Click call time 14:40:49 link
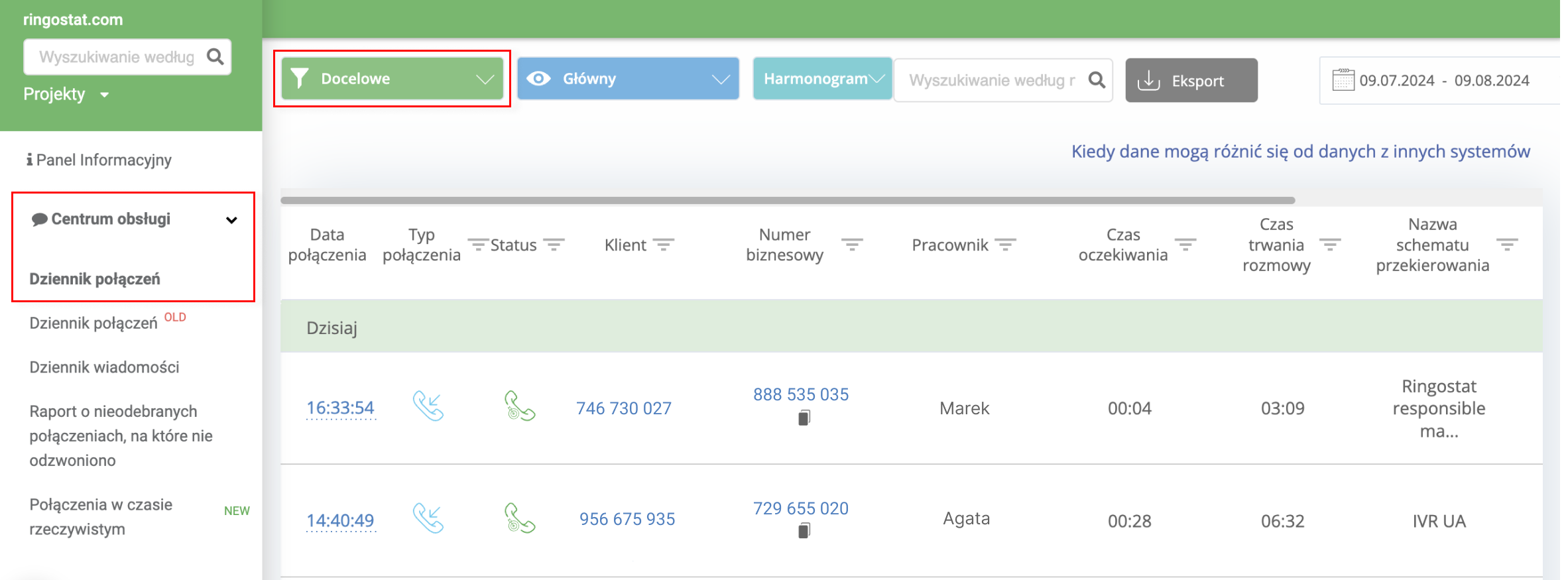Screen dimensions: 1568x580 (341, 520)
